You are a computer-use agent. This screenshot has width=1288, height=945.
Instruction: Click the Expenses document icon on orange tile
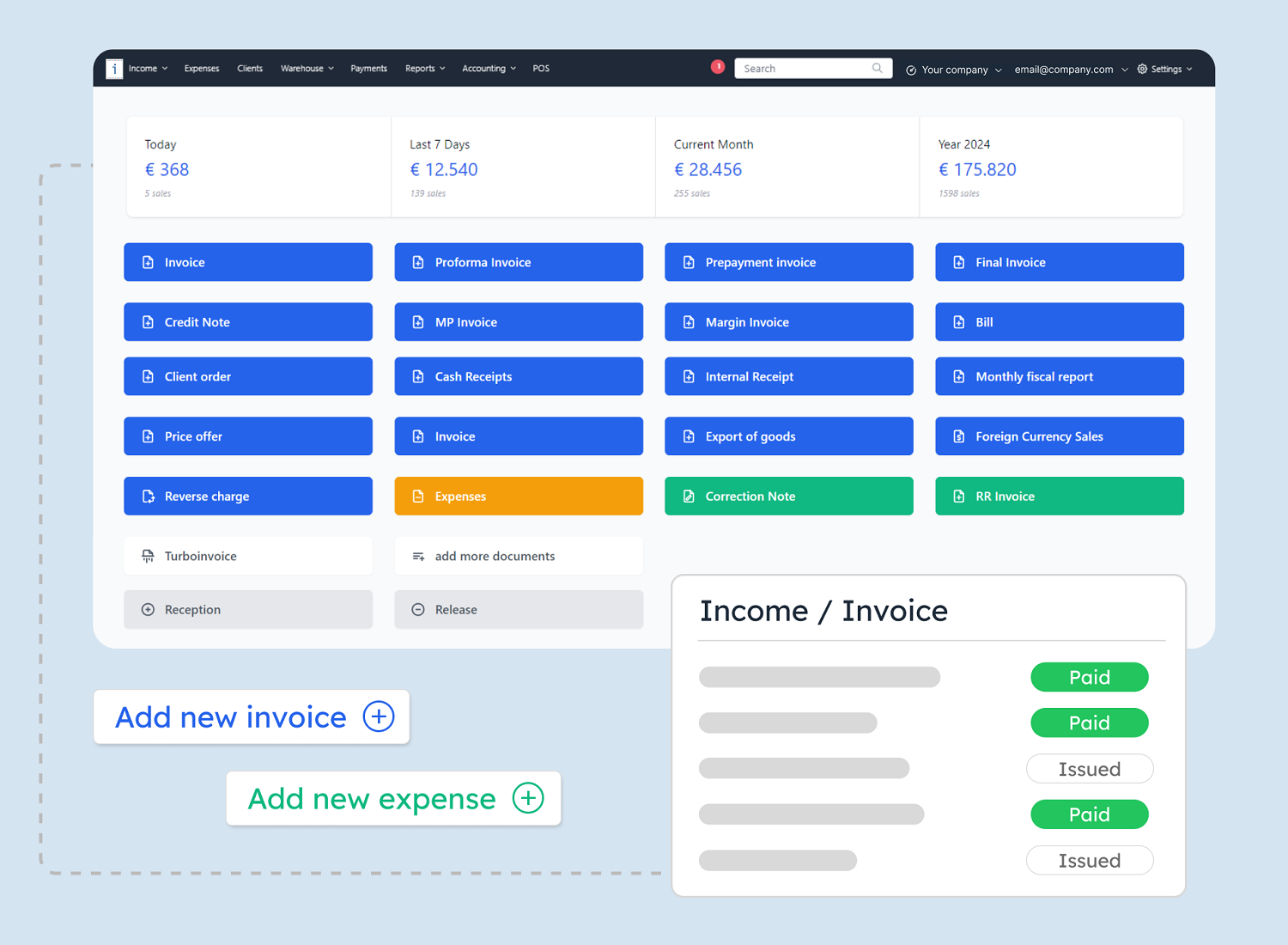click(418, 496)
